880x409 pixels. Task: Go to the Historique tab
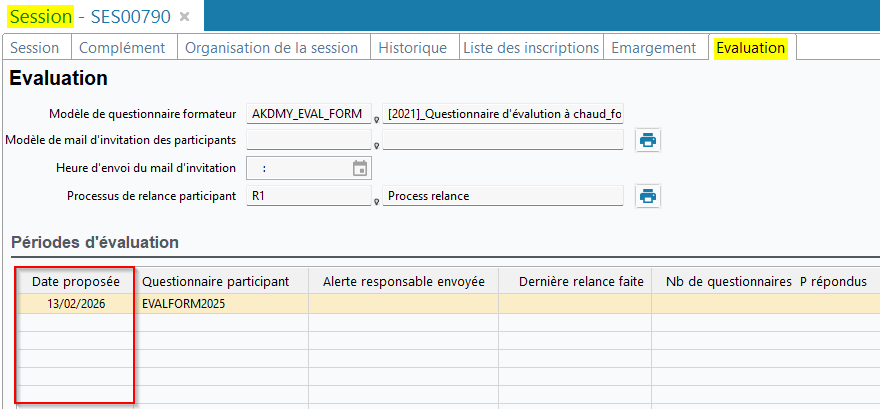tap(413, 48)
